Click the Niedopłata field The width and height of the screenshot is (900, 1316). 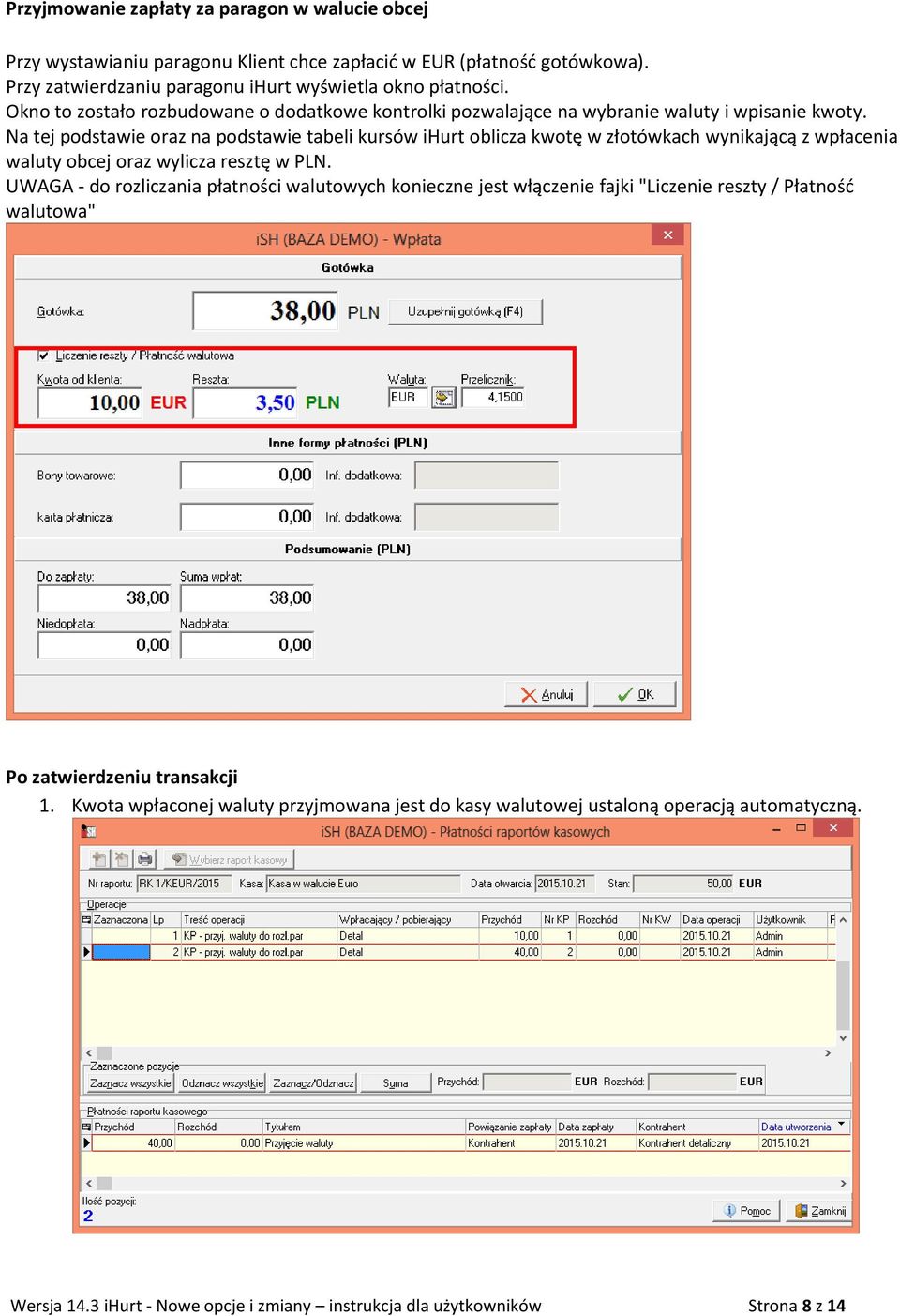point(104,645)
